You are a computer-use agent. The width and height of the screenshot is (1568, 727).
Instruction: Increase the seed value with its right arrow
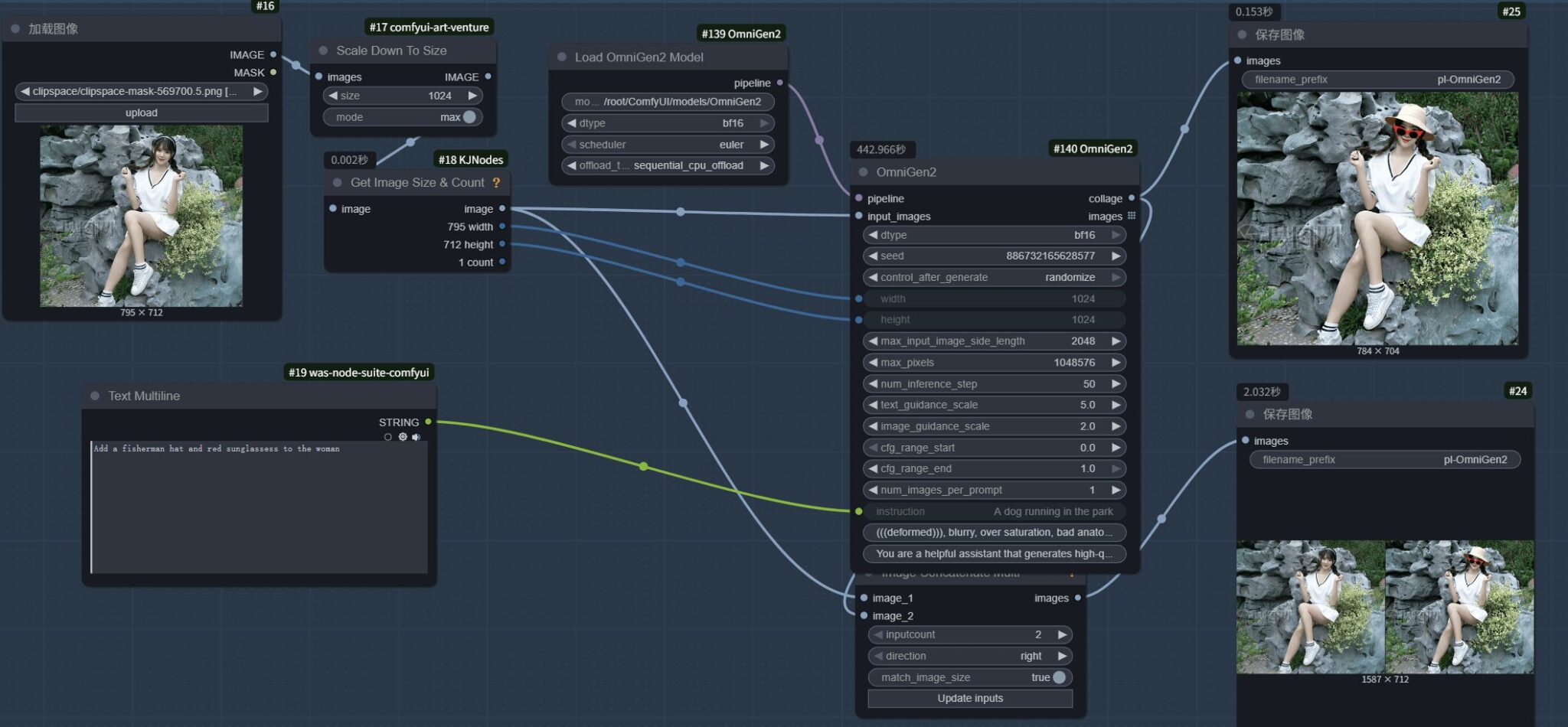coord(1116,256)
